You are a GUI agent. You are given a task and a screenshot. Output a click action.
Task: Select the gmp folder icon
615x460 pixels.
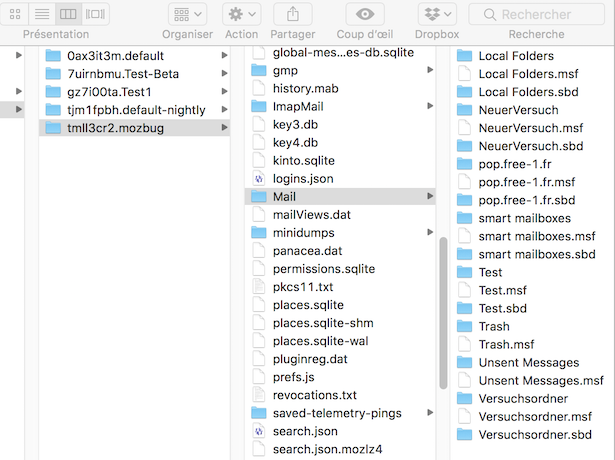coord(259,71)
